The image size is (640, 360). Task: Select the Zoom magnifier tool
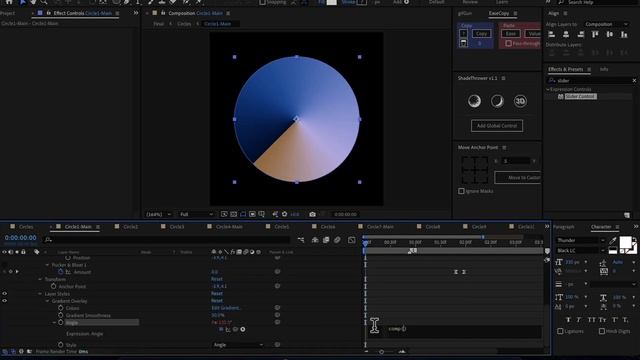pos(44,2)
